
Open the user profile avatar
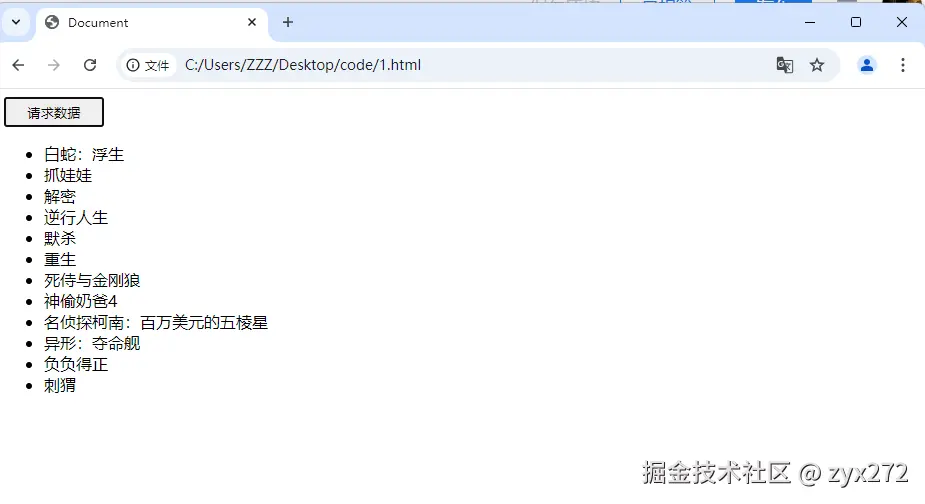coord(867,65)
